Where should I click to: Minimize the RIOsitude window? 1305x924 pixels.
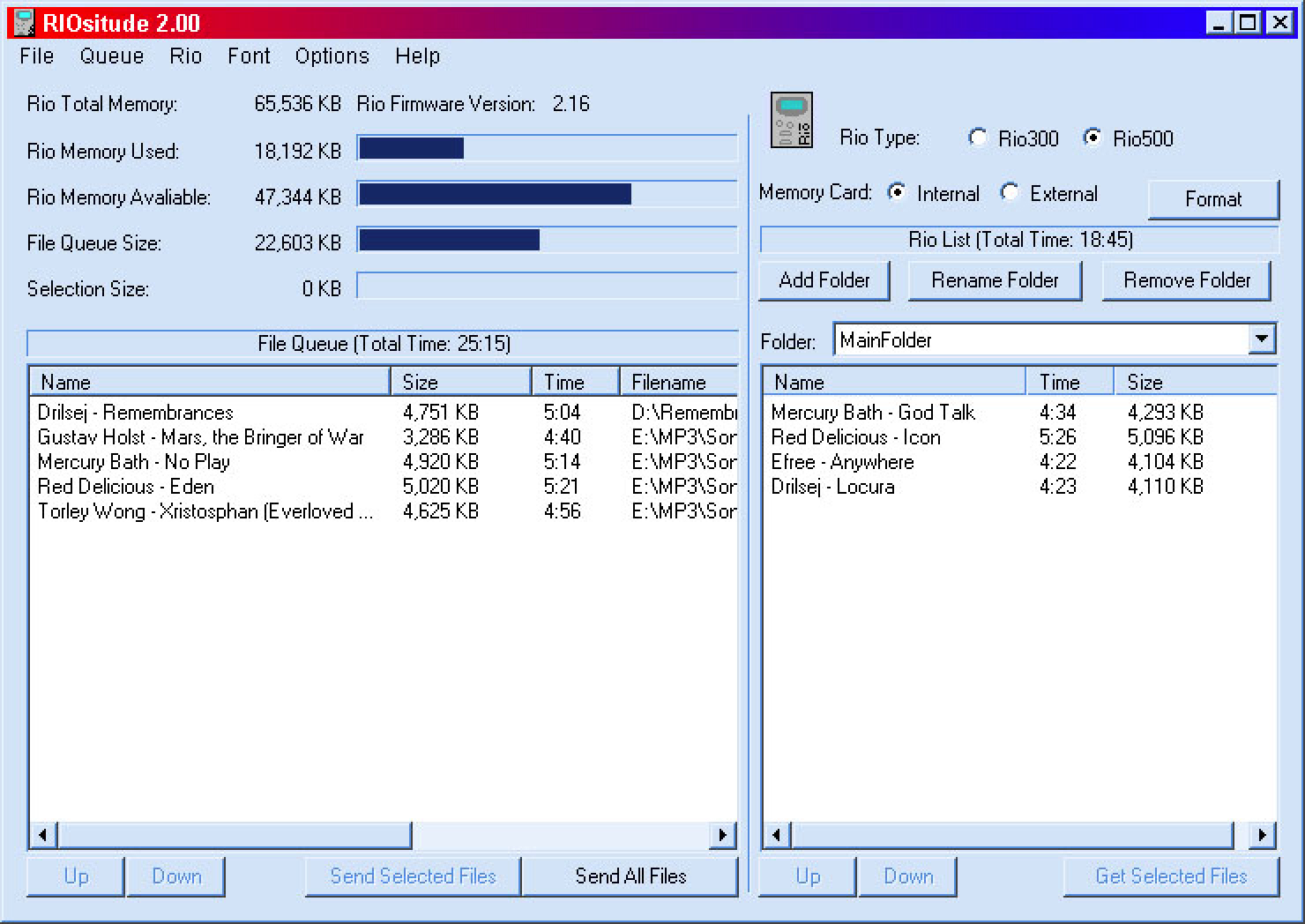pos(1219,23)
